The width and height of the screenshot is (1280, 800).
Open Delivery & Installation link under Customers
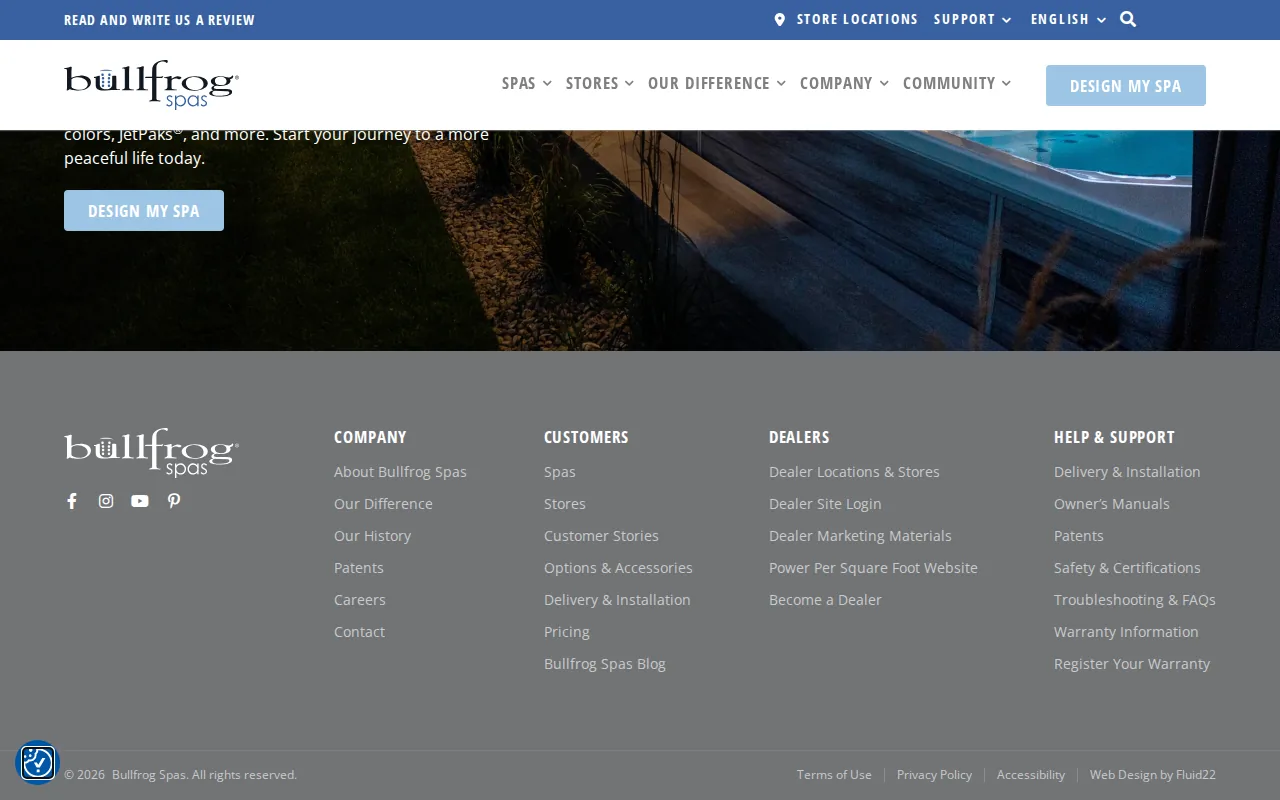(x=617, y=600)
